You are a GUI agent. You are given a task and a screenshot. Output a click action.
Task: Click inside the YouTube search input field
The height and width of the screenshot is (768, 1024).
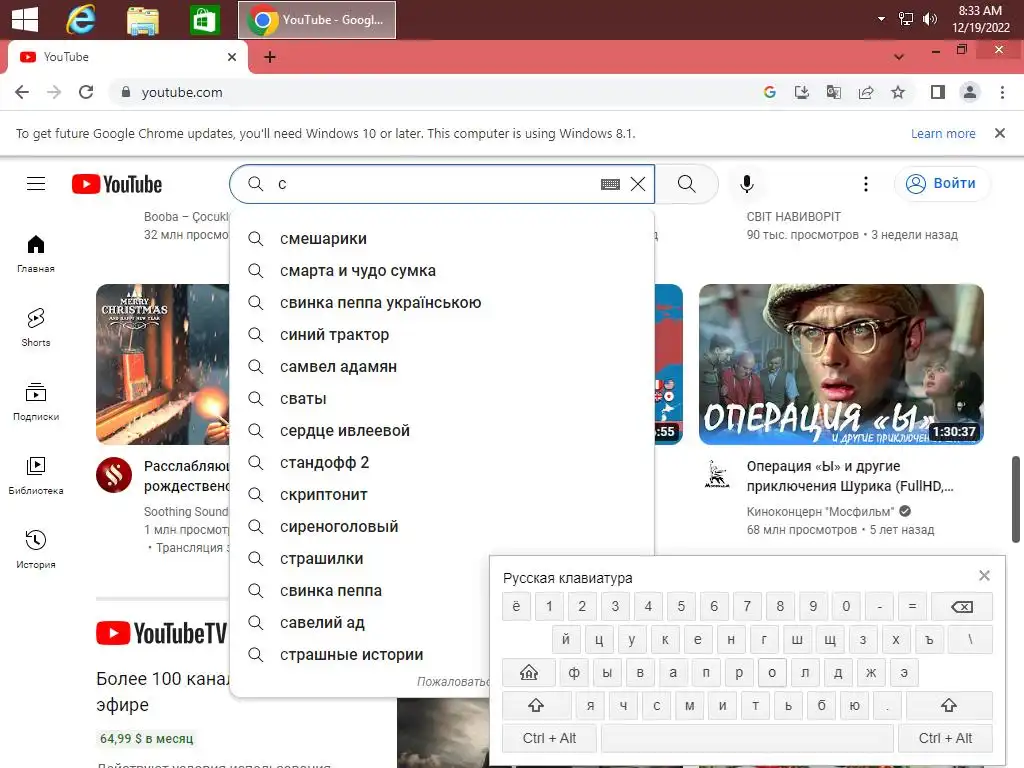(434, 184)
